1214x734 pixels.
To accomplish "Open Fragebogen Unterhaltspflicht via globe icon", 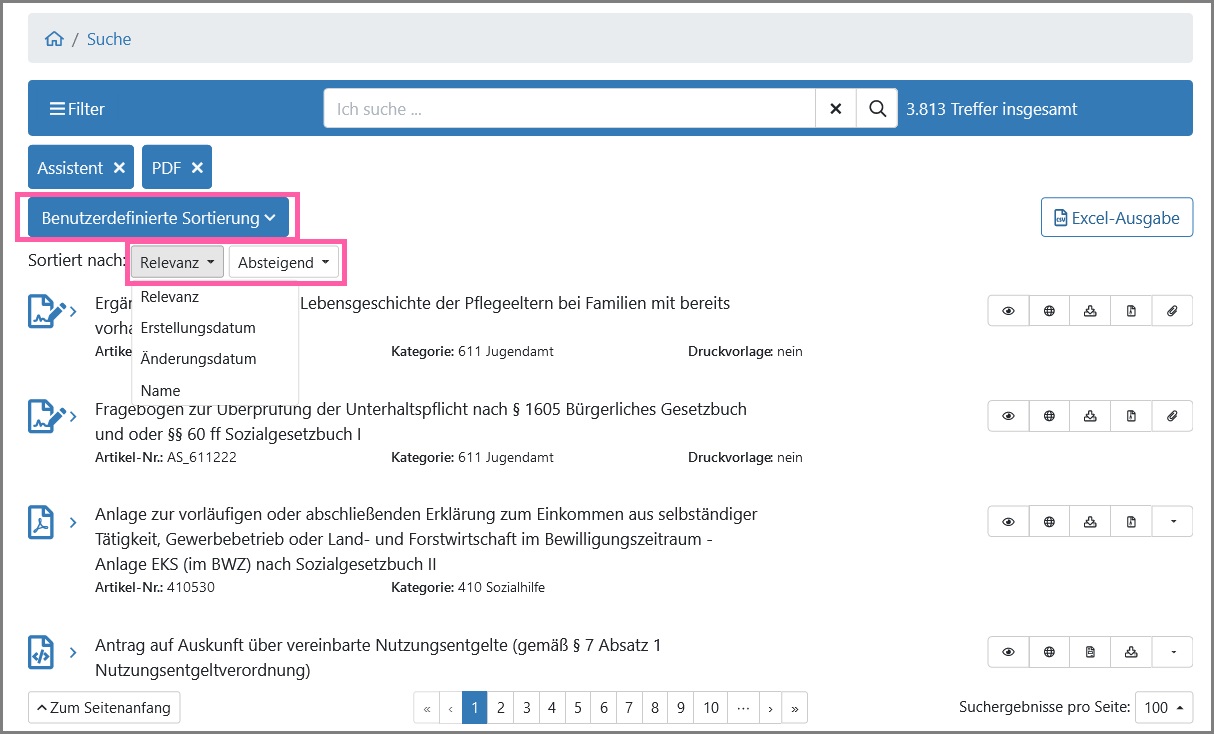I will point(1049,416).
